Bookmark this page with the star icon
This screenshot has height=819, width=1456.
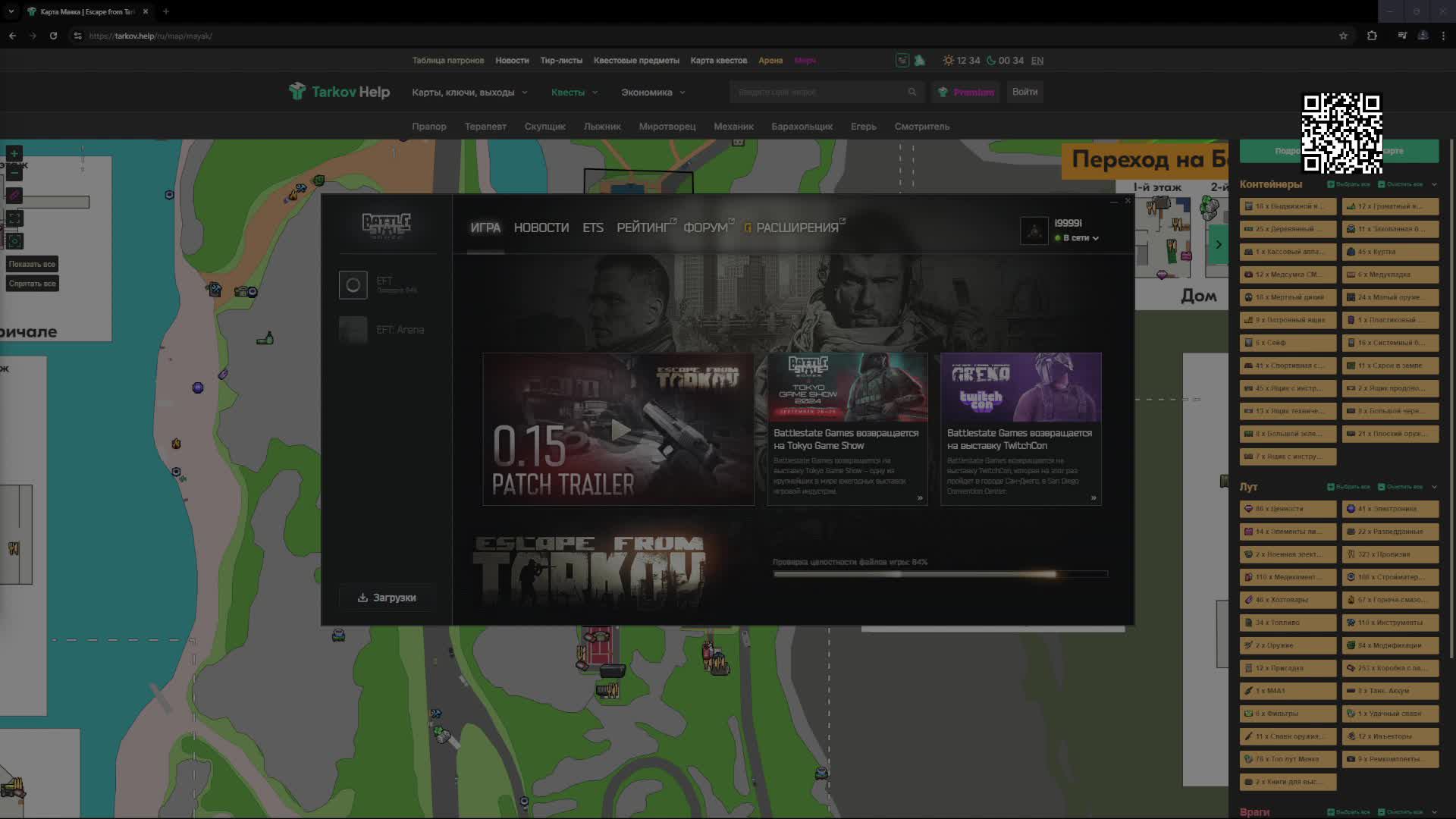[x=1343, y=36]
